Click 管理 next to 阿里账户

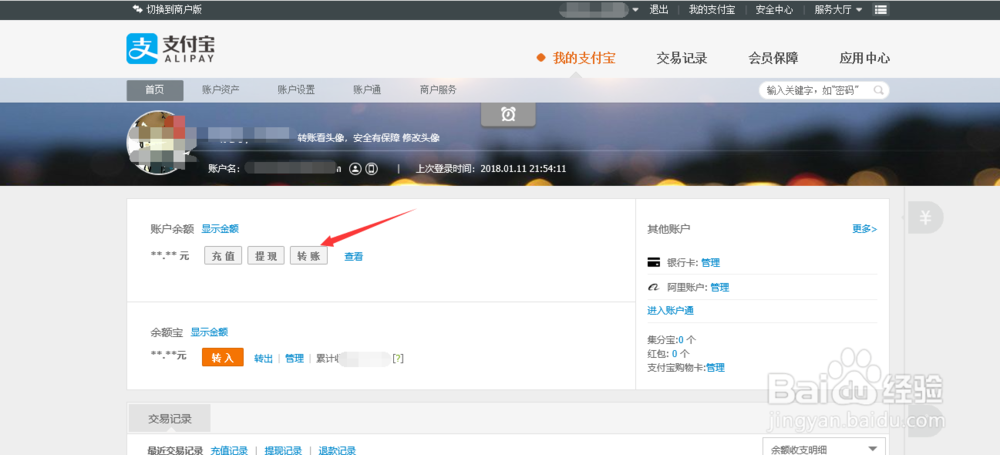[720, 288]
